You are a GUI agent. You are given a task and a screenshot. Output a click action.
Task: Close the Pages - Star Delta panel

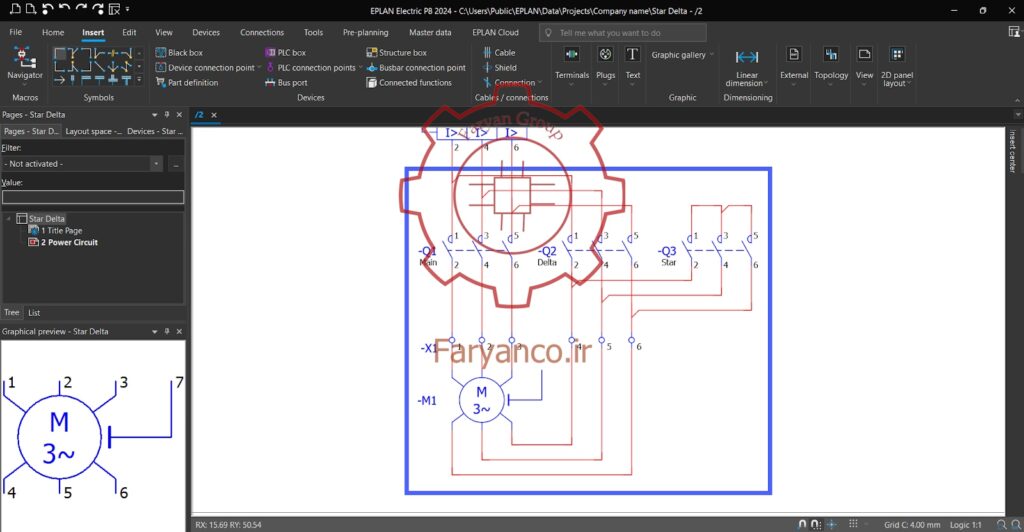[x=179, y=114]
